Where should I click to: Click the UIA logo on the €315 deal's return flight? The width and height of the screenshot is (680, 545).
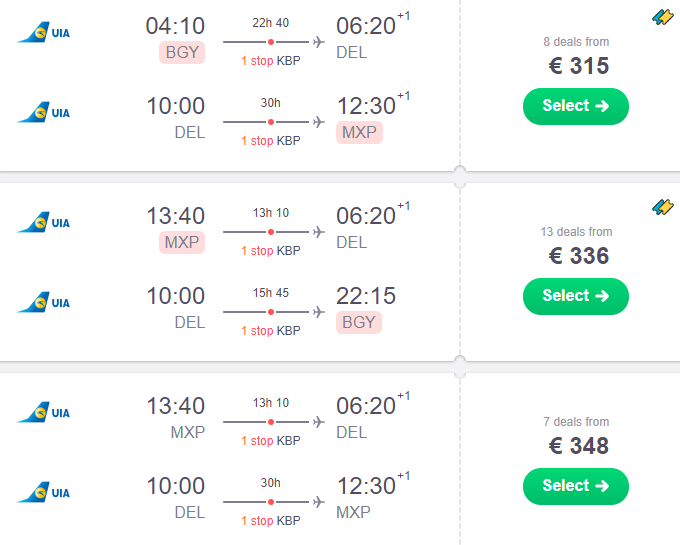coord(44,112)
